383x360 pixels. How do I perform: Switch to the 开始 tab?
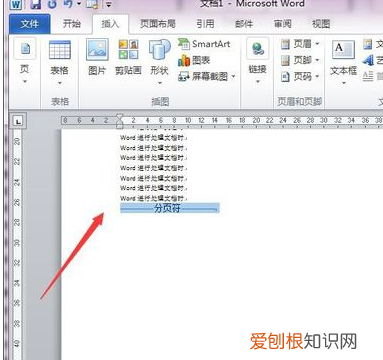72,24
